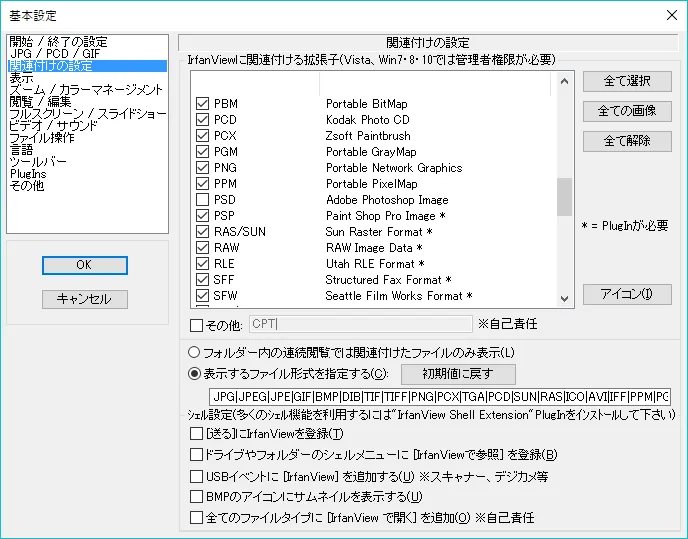
Task: Toggle the SFW checkbox
Action: [x=202, y=295]
